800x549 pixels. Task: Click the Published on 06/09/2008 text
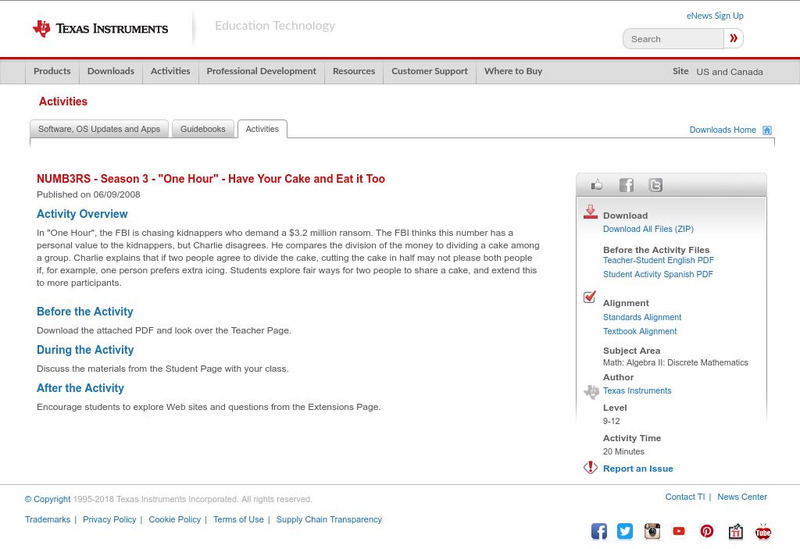pos(88,195)
